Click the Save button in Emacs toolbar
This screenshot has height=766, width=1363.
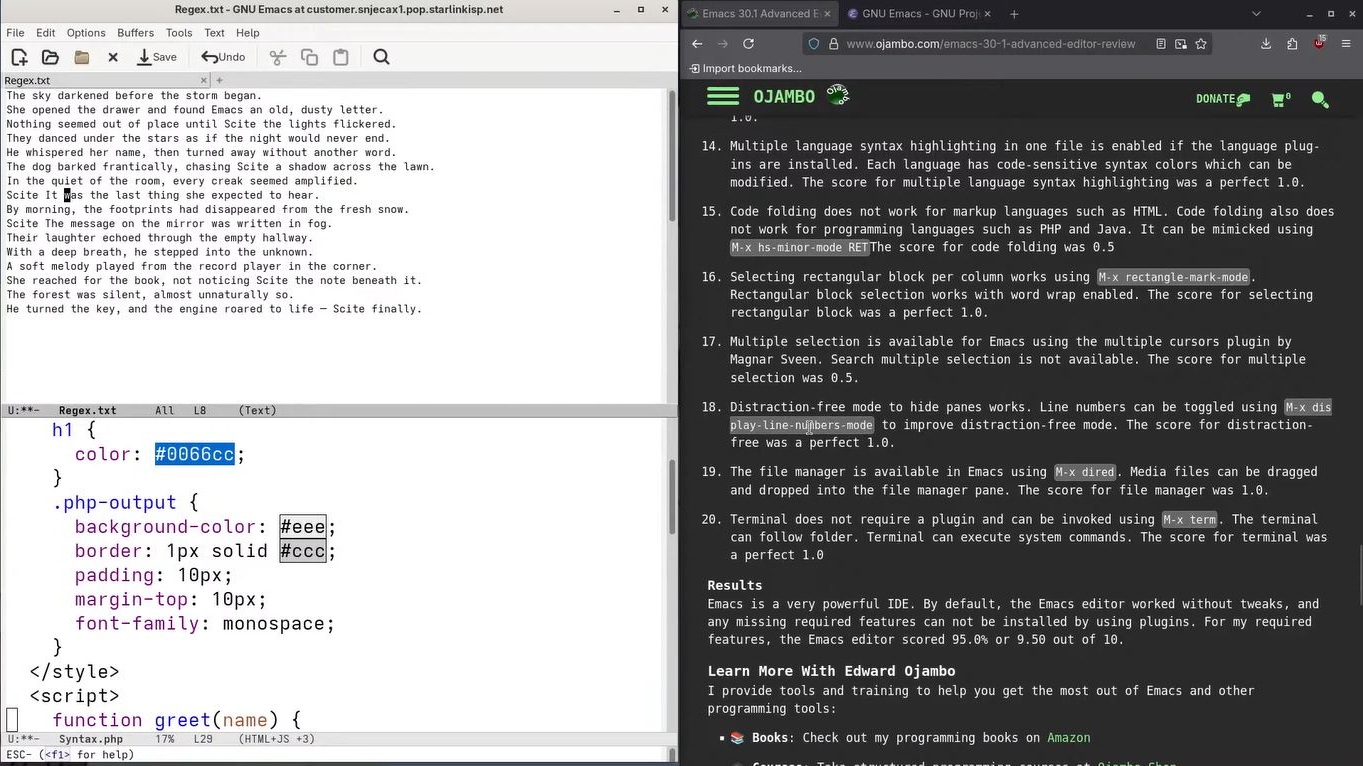[157, 57]
